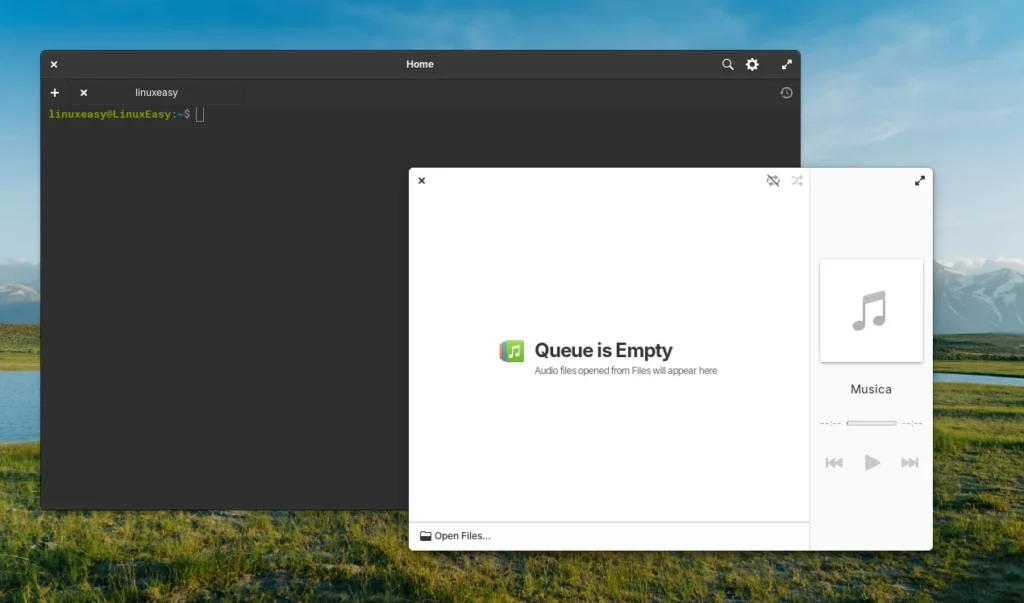Image resolution: width=1024 pixels, height=603 pixels.
Task: Click the Queue is Empty music note icon
Action: (x=511, y=351)
